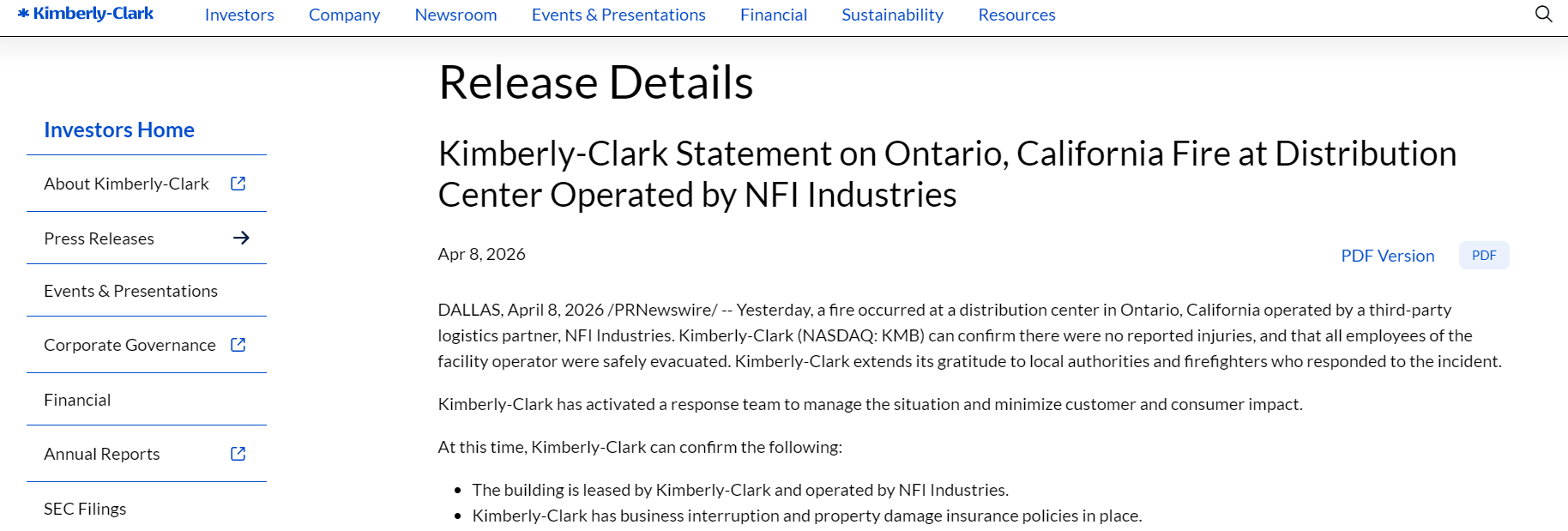This screenshot has width=1568, height=531.
Task: Click the Press Releases sidebar link
Action: 99,238
